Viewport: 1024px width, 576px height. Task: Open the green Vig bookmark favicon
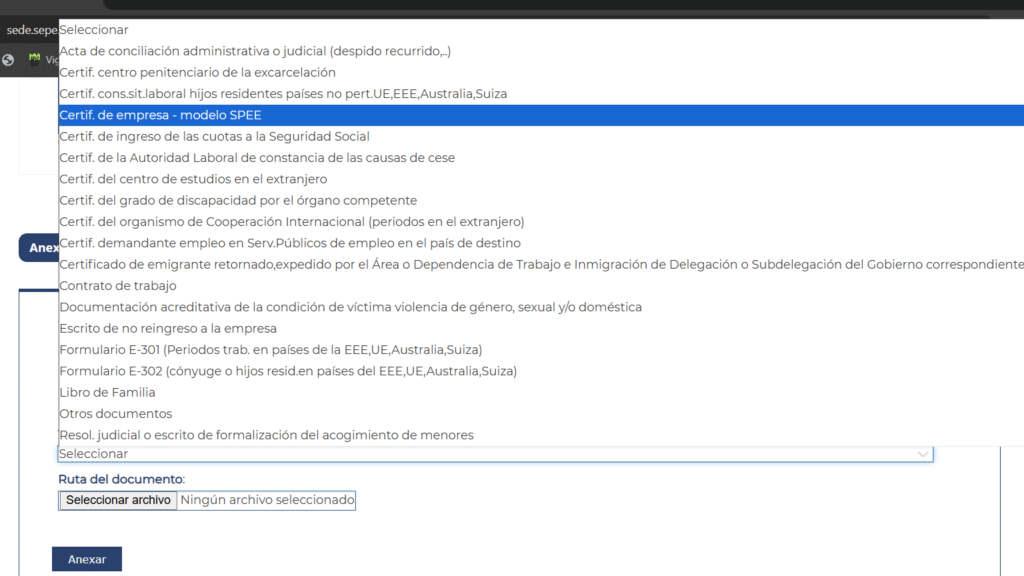point(35,59)
